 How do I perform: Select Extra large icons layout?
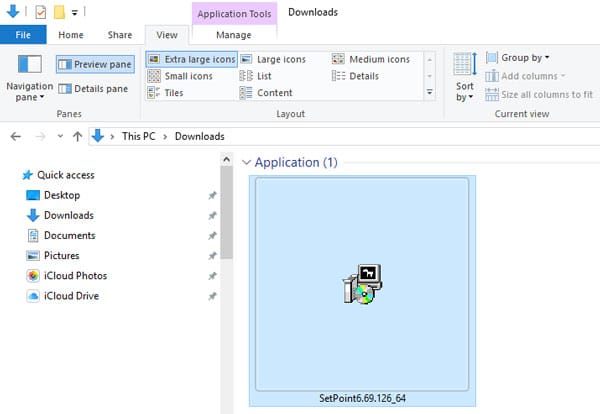[x=192, y=59]
